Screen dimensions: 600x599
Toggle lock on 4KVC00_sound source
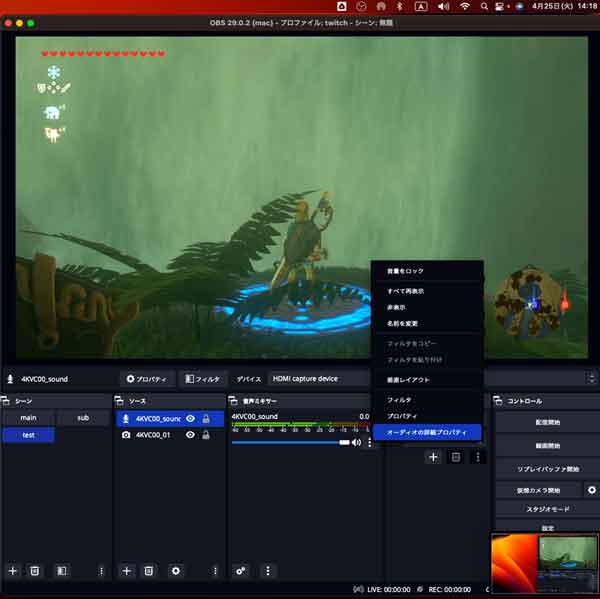[206, 418]
